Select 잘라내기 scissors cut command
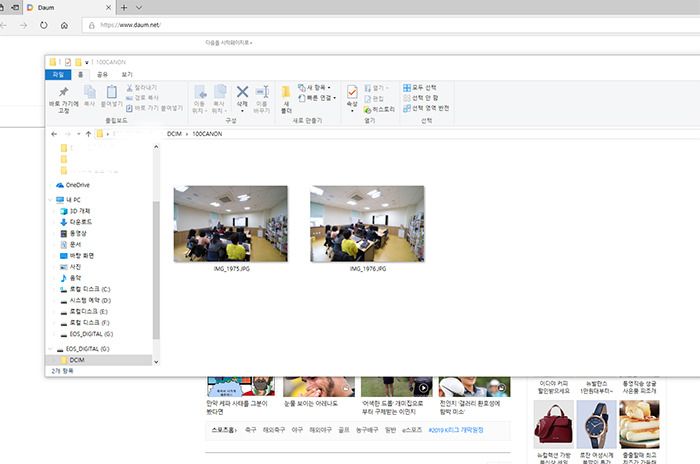Image resolution: width=700 pixels, height=464 pixels. [141, 88]
